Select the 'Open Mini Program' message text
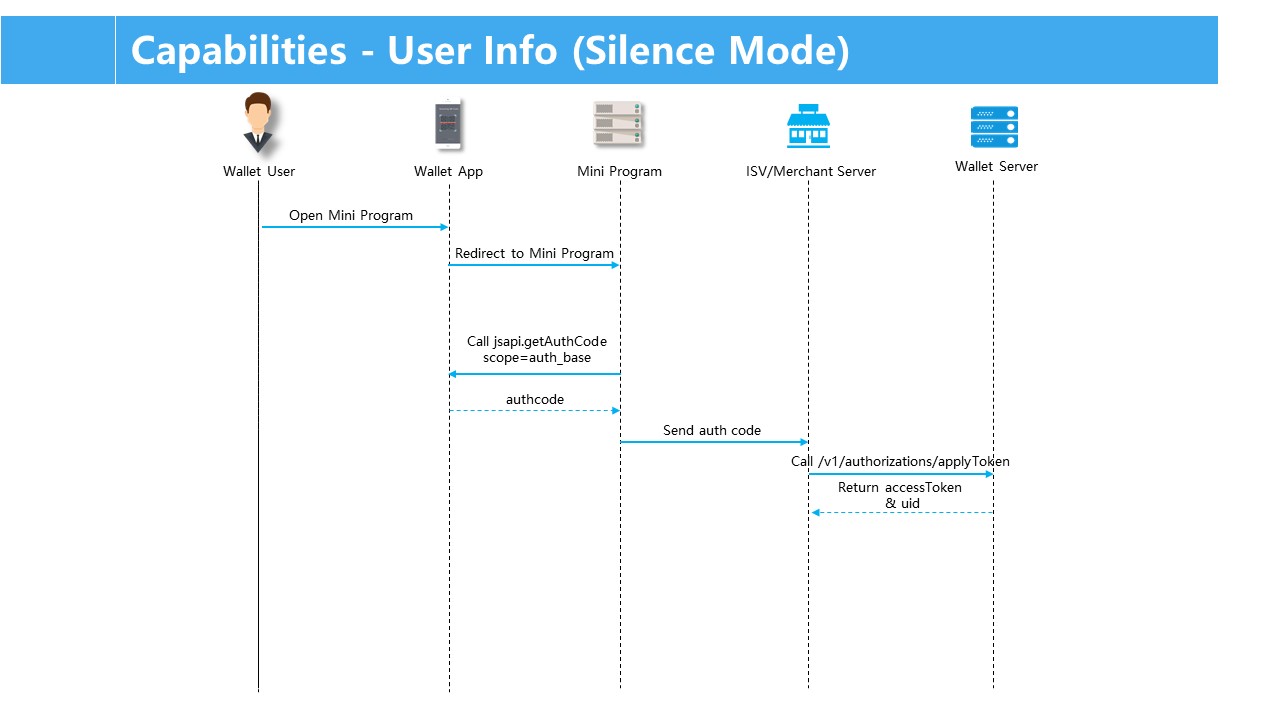Image resolution: width=1280 pixels, height=720 pixels. [x=351, y=215]
